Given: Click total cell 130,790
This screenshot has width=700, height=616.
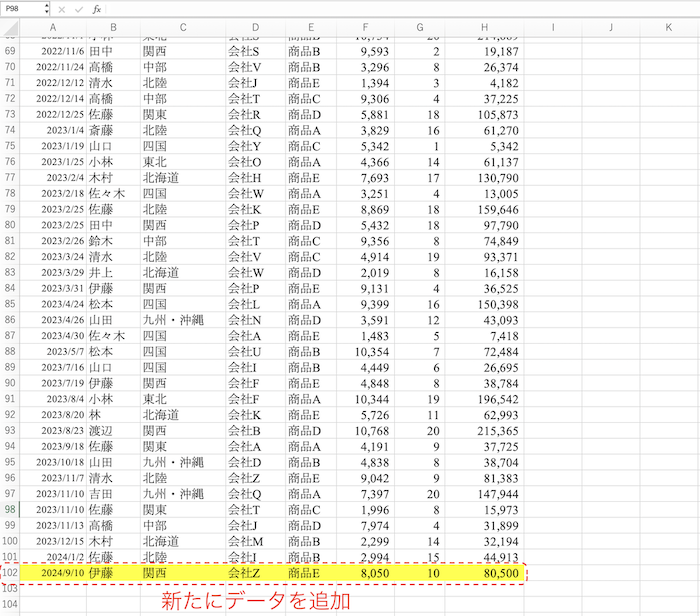Looking at the screenshot, I should 484,178.
